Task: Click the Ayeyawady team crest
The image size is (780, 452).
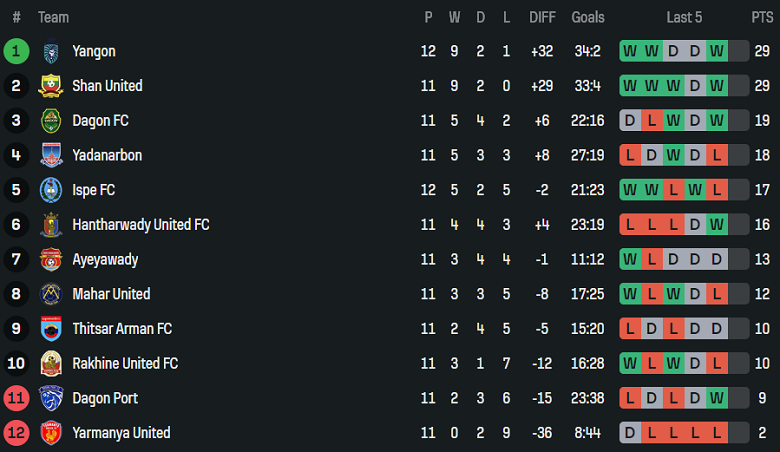Action: (50, 260)
